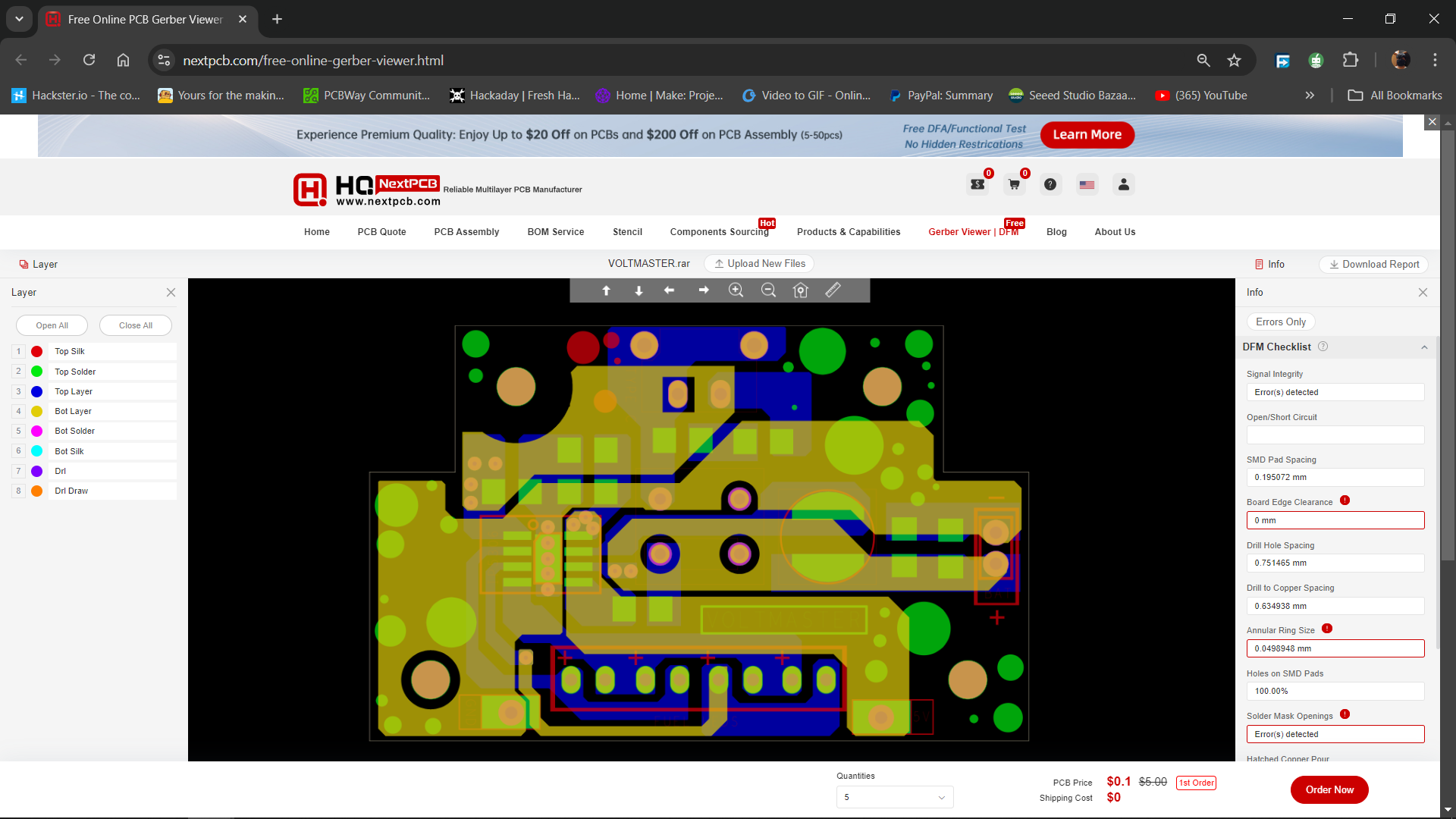Select the ruler measure tool
Screen dimensions: 1456x819
click(833, 290)
